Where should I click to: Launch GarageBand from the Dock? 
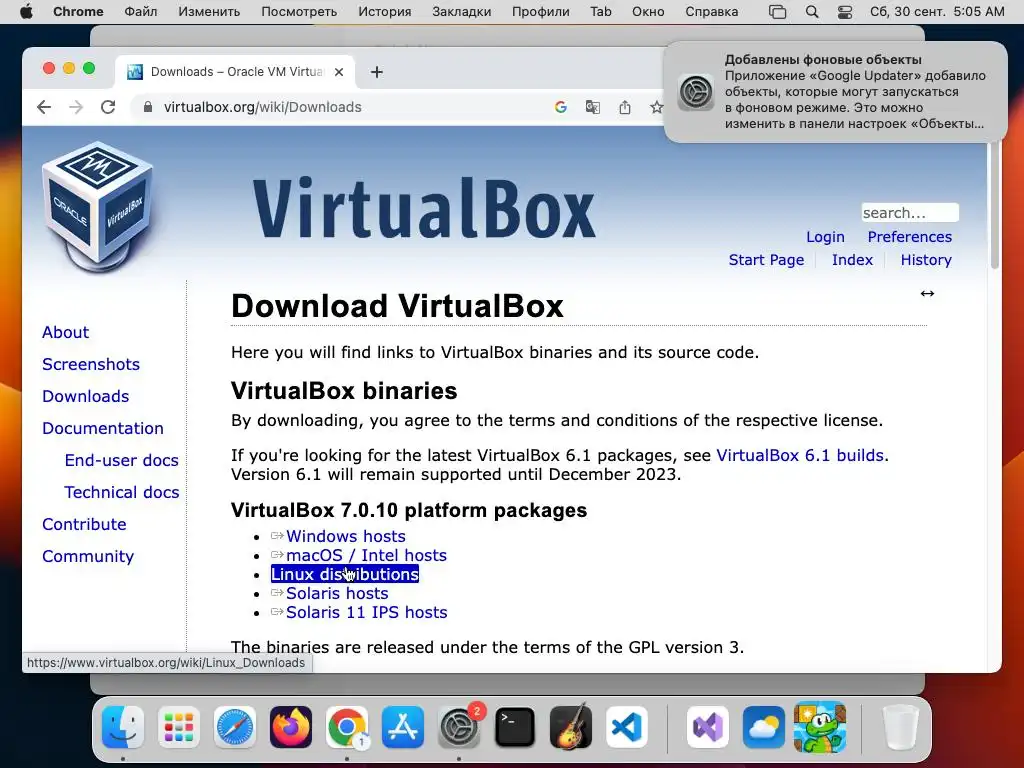click(571, 727)
